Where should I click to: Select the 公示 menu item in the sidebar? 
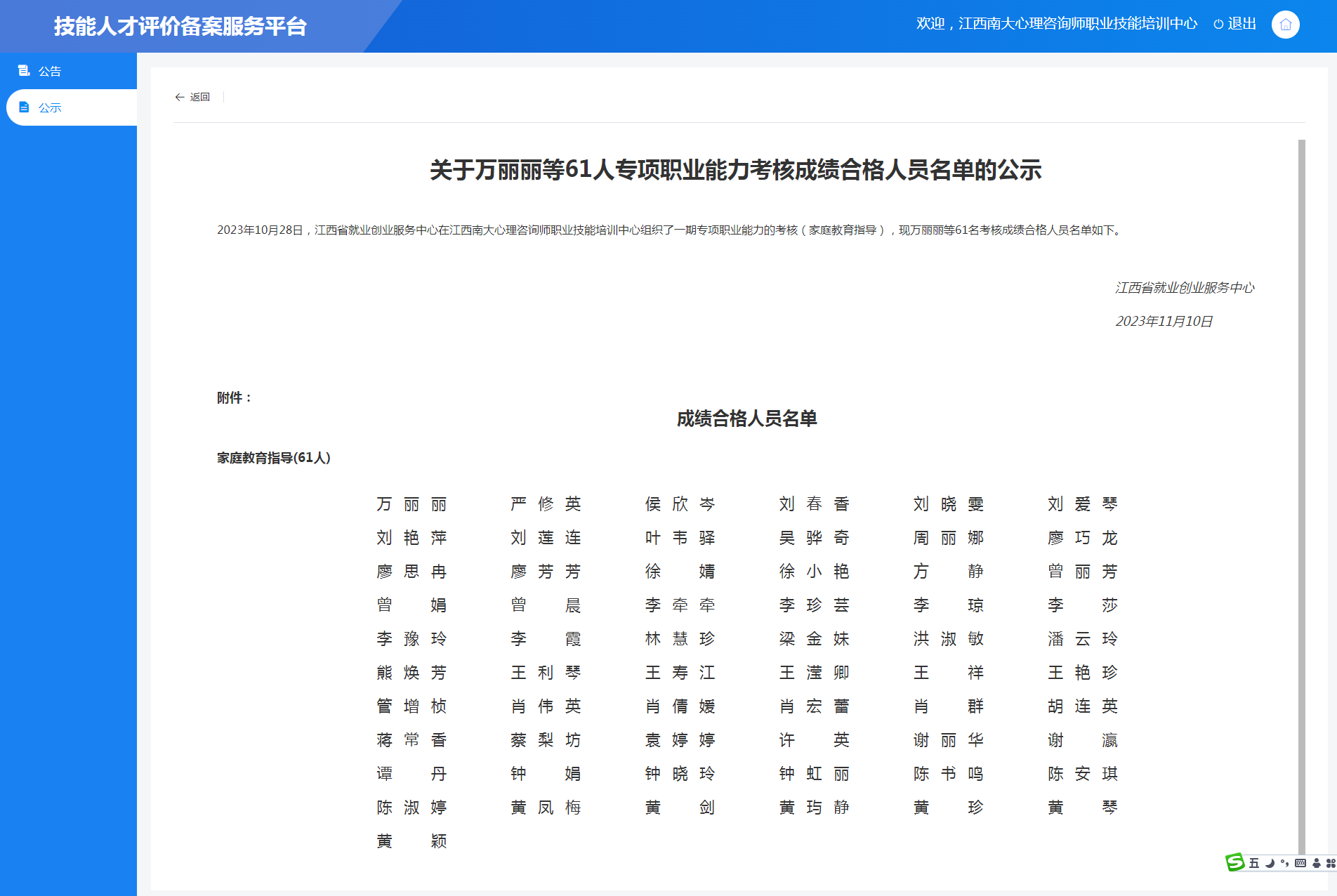[x=50, y=107]
